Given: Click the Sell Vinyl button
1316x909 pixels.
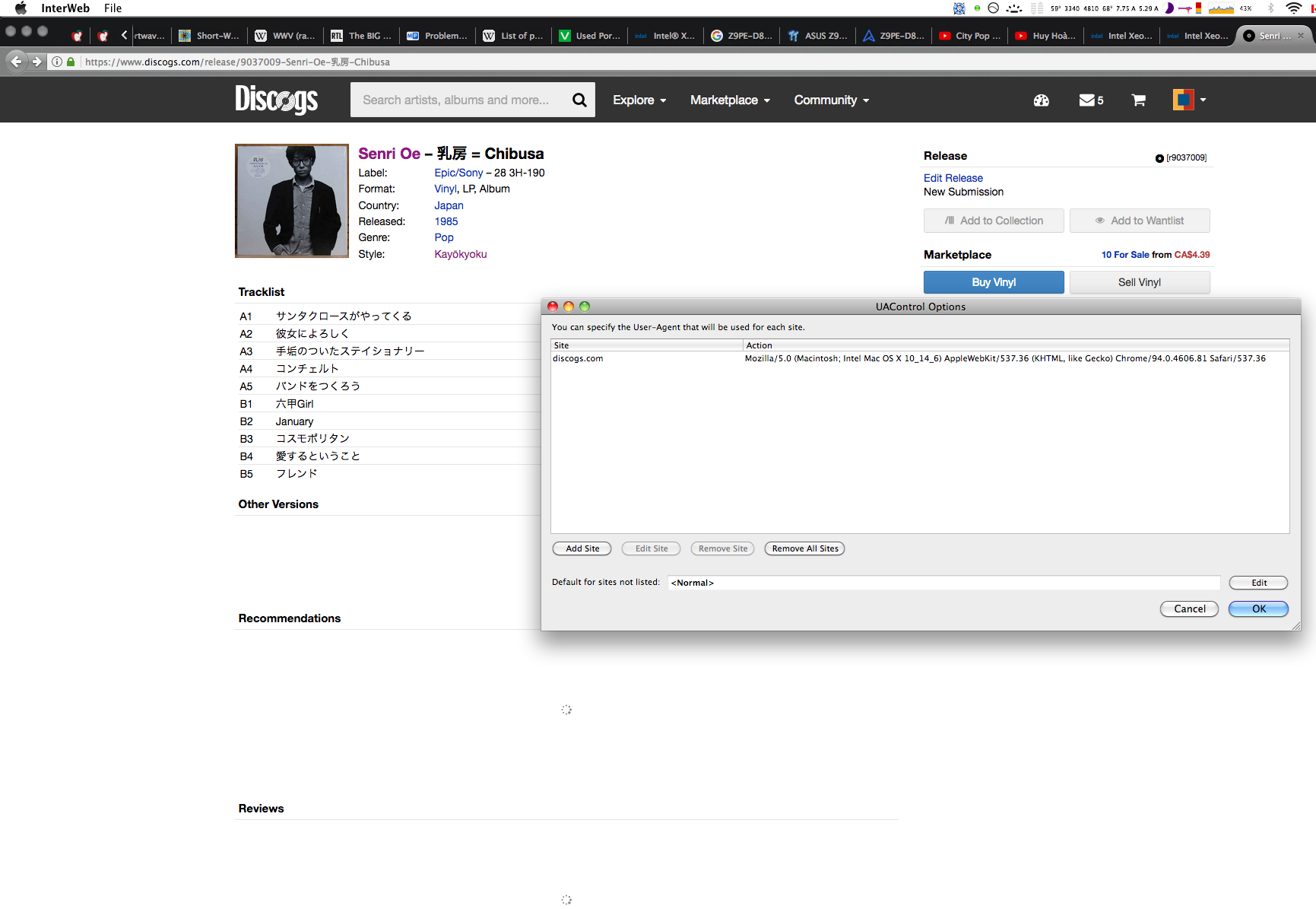Looking at the screenshot, I should tap(1140, 282).
